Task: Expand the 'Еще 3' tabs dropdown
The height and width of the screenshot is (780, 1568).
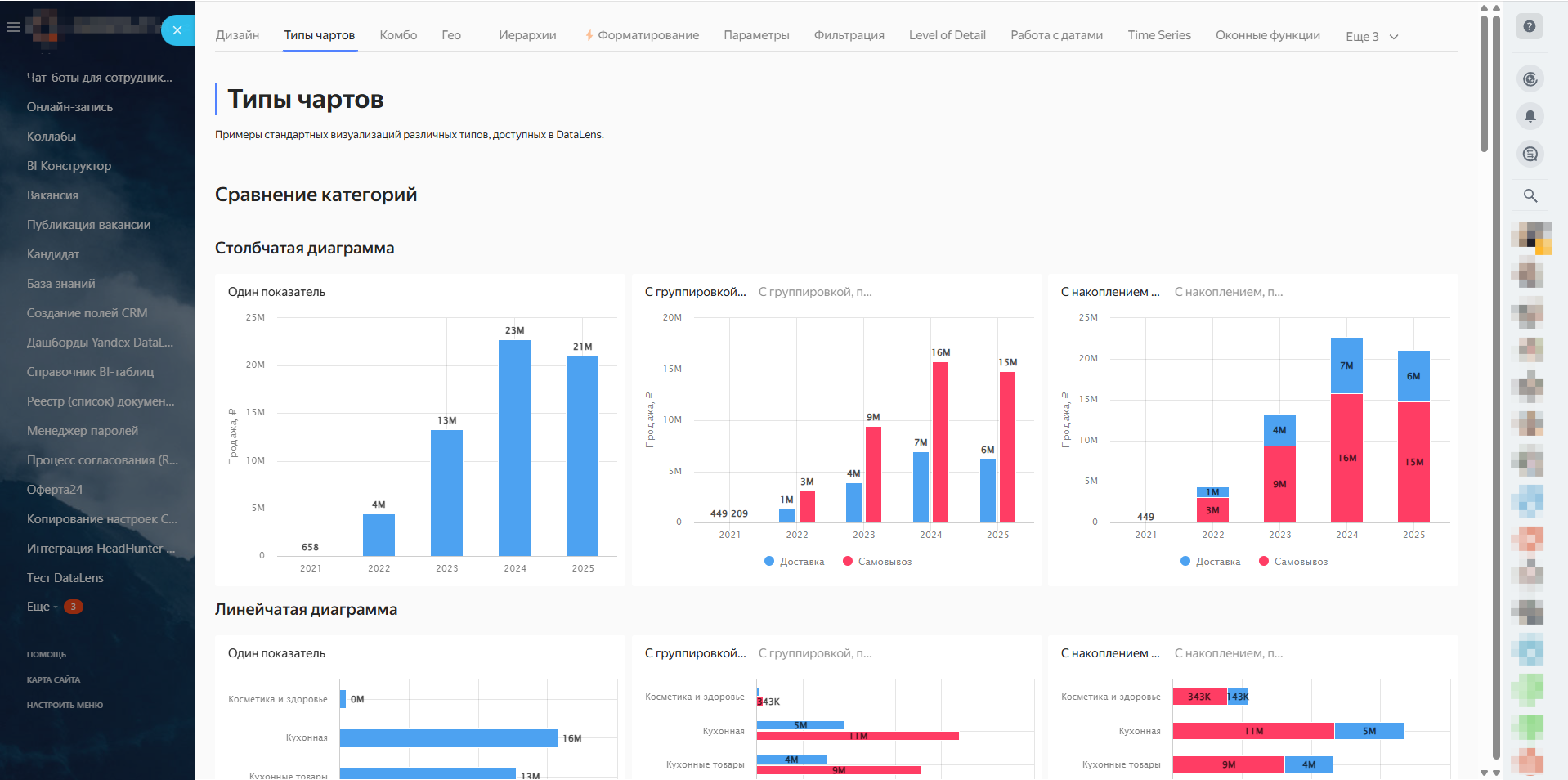Action: click(1372, 36)
